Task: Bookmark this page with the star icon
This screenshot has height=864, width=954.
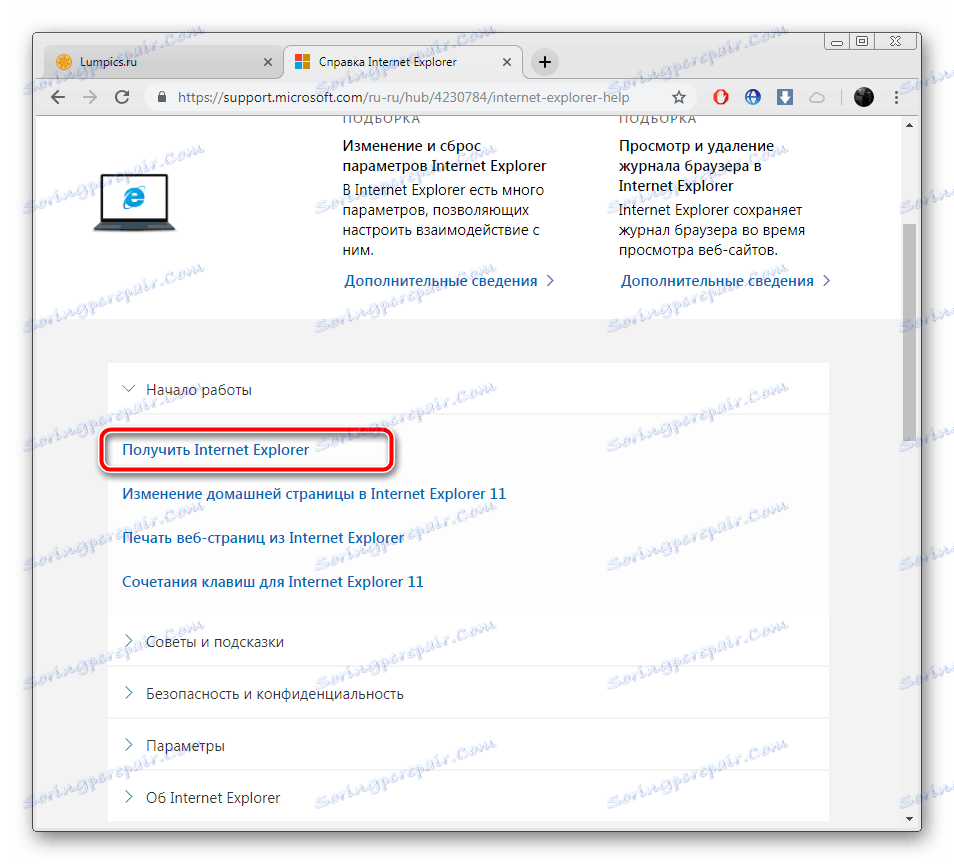Action: click(679, 97)
